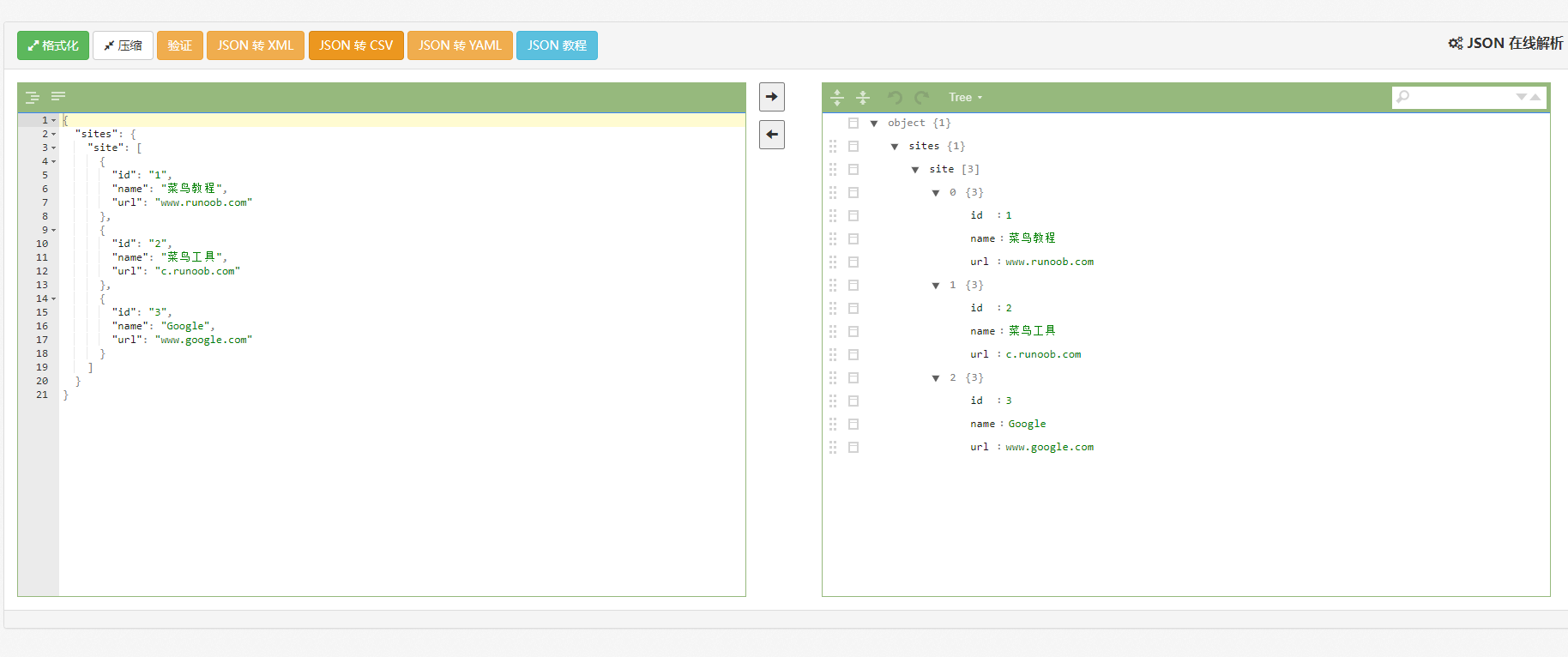Open actions menu box for www.google.com row
This screenshot has height=657, width=1568.
(853, 448)
